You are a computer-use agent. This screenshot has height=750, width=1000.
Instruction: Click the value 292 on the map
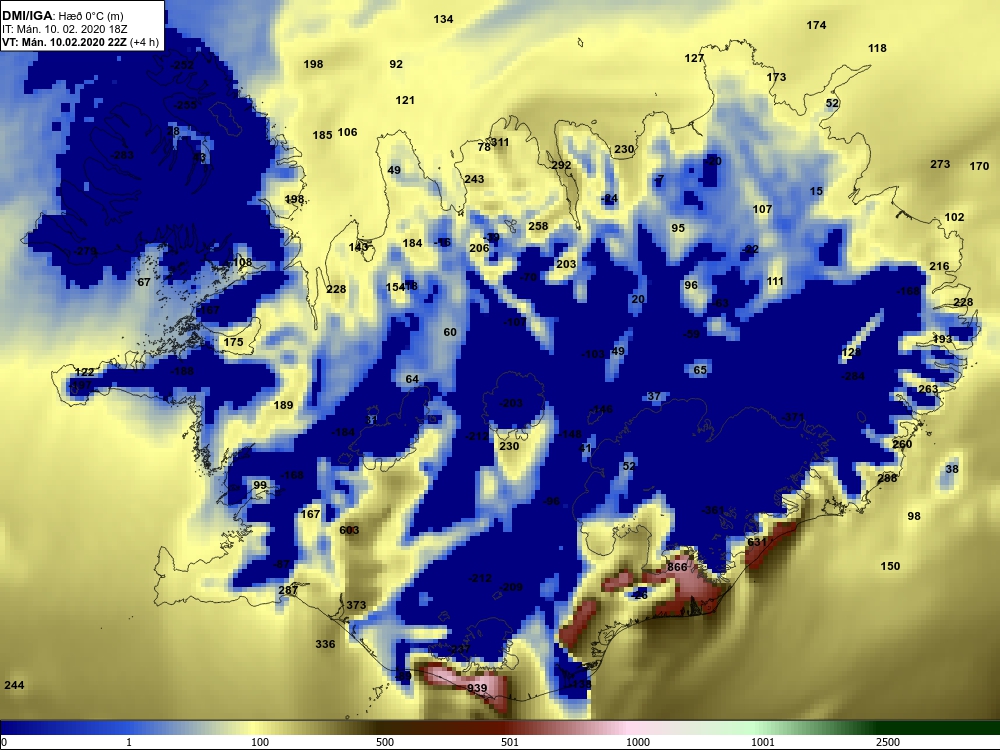pyautogui.click(x=561, y=165)
